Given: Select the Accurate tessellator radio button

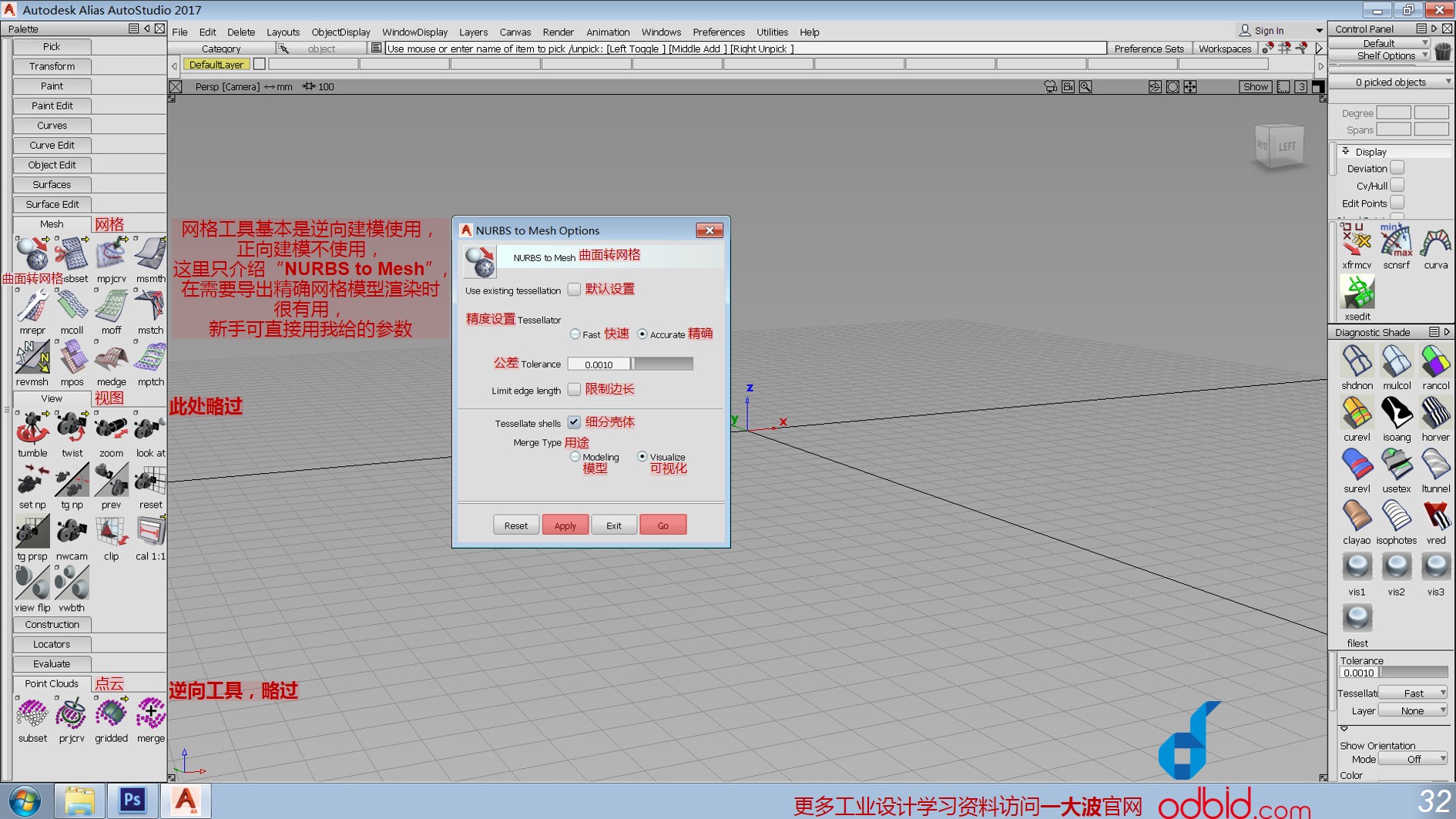Looking at the screenshot, I should click(642, 334).
